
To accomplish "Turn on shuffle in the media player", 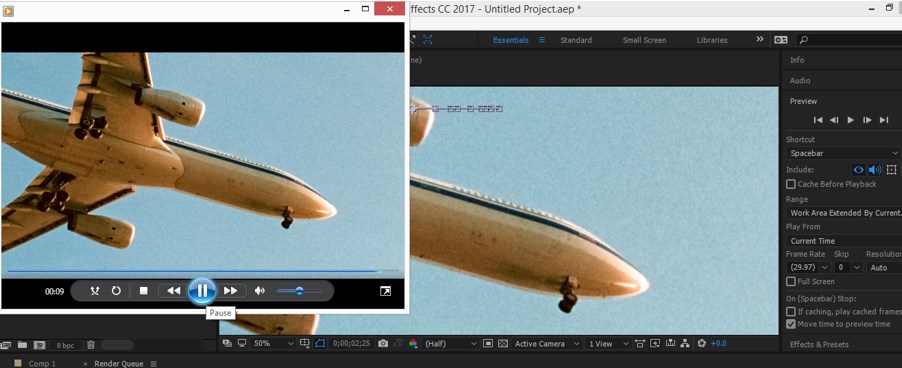I will pos(95,291).
